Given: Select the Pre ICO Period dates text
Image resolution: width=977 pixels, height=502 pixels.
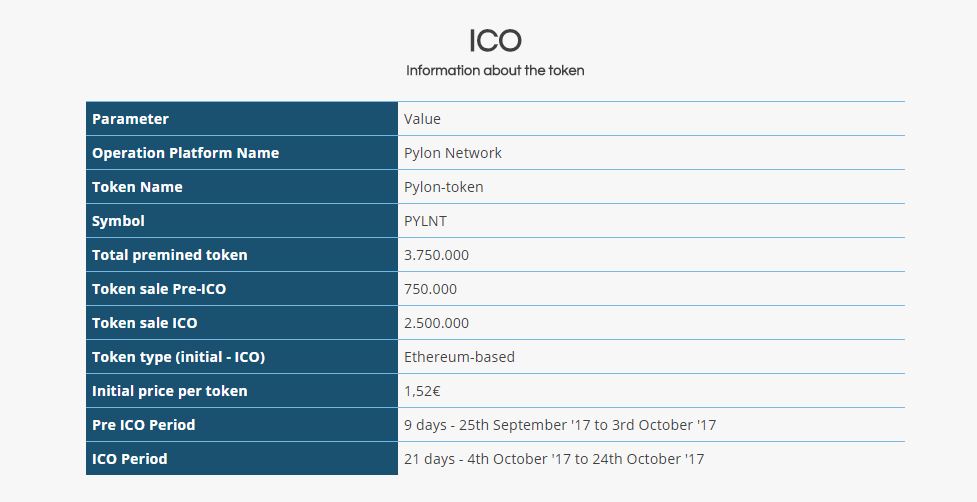Looking at the screenshot, I should click(560, 425).
